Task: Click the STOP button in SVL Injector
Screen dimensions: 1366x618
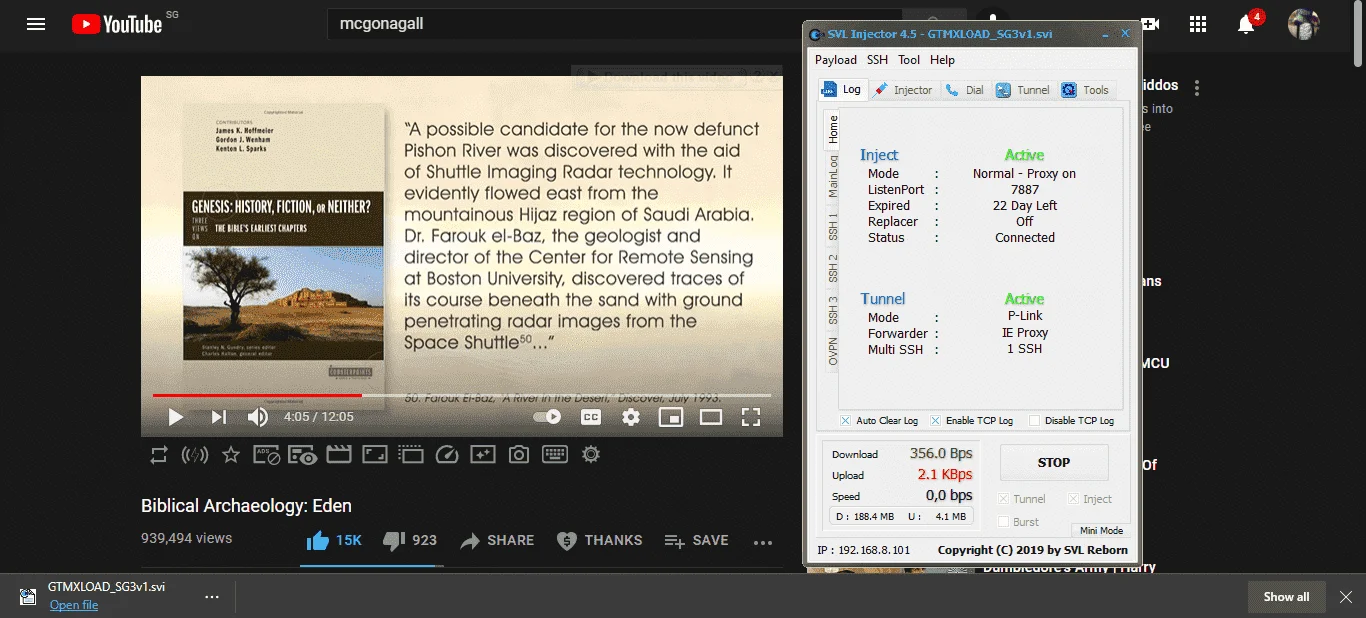Action: (1054, 463)
